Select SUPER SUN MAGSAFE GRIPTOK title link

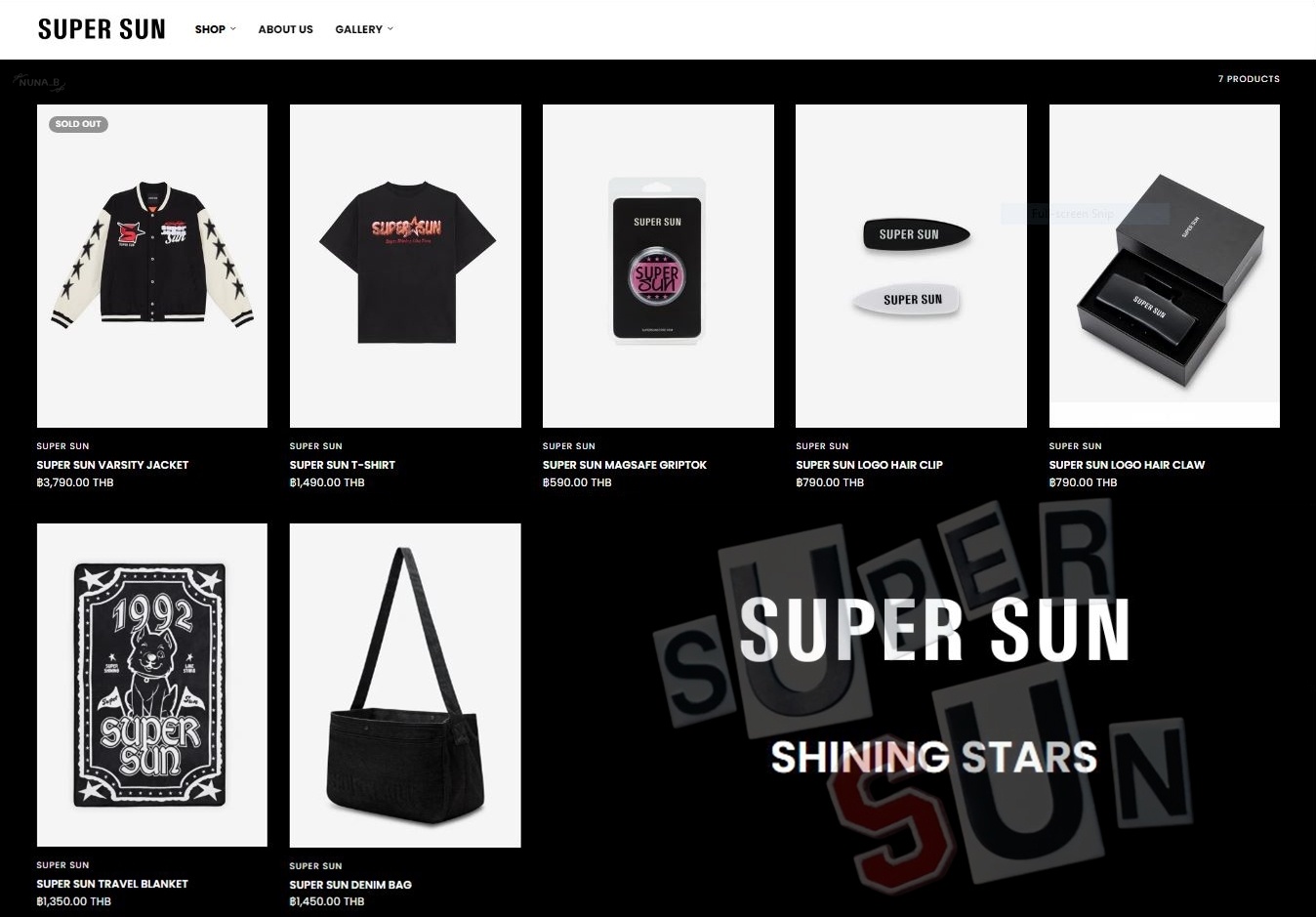tap(625, 465)
